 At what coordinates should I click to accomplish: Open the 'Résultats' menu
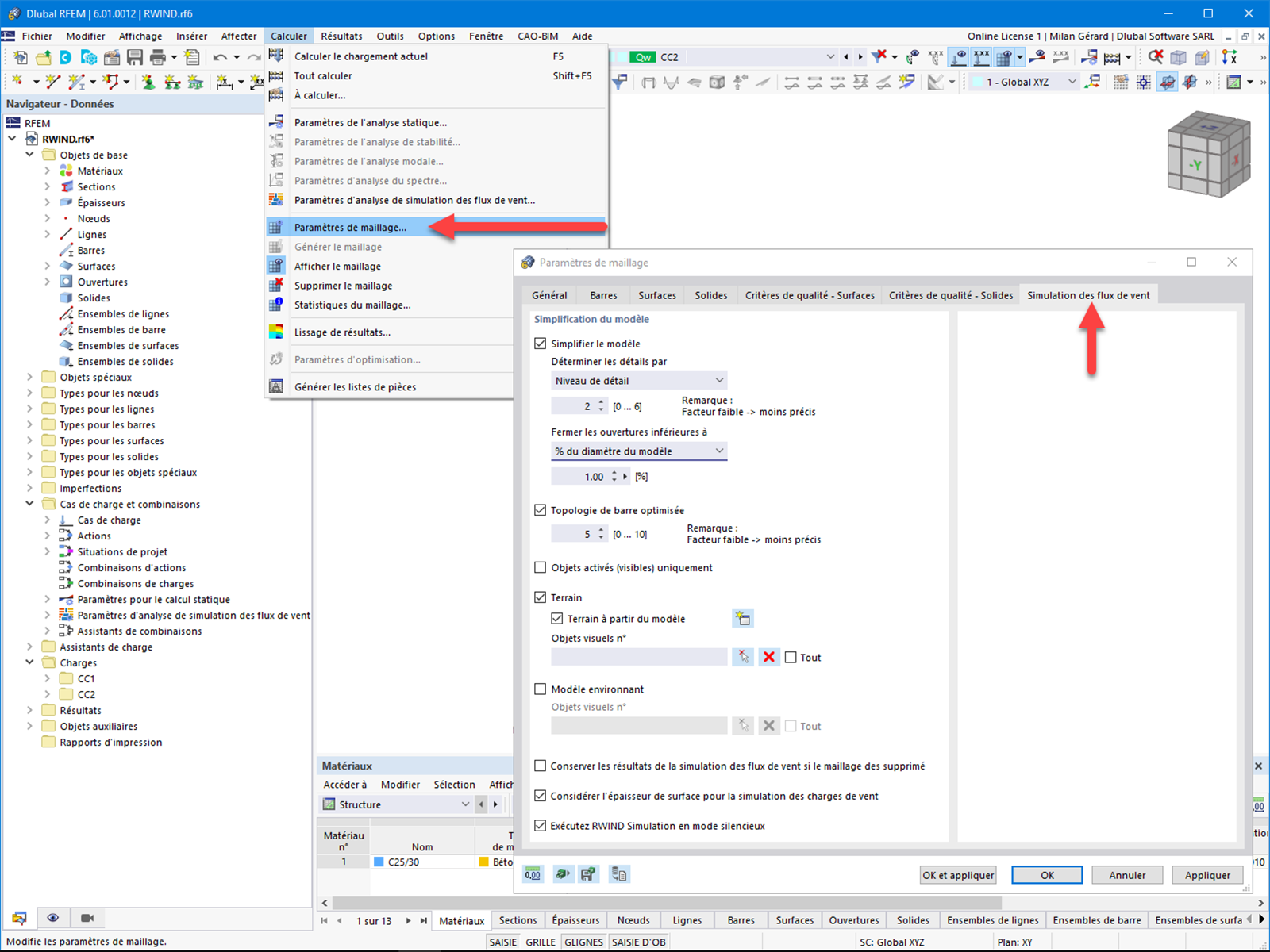click(x=341, y=36)
